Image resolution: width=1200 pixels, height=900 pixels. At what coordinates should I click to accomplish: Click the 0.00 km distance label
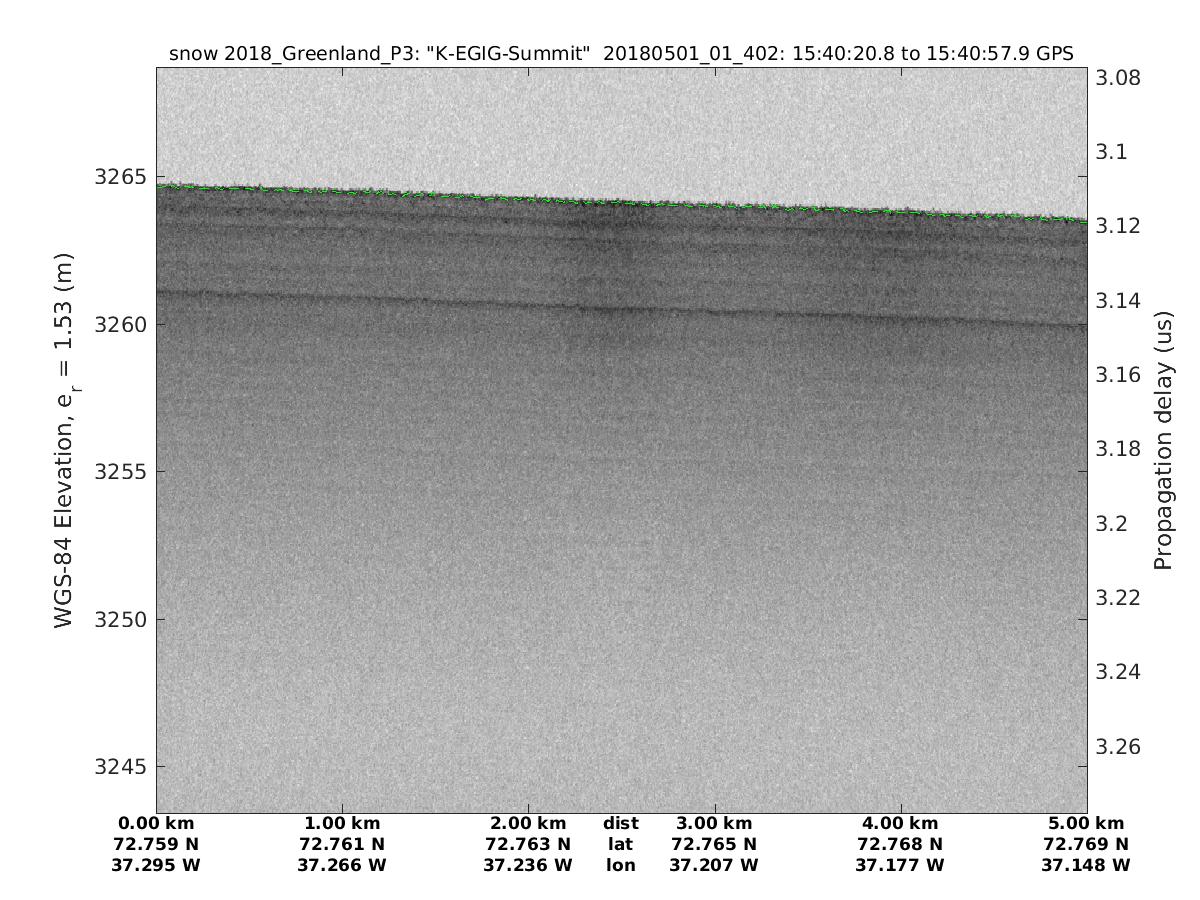(x=156, y=824)
